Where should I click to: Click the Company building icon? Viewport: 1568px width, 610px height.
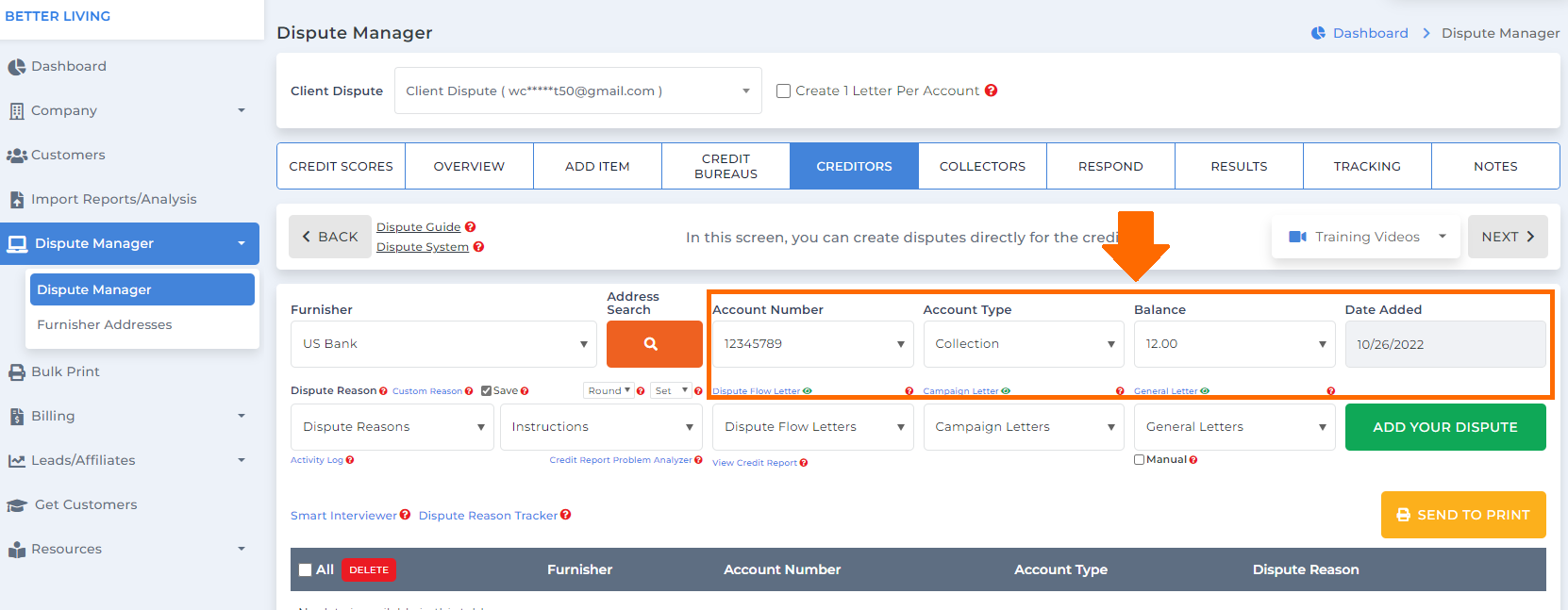(16, 111)
